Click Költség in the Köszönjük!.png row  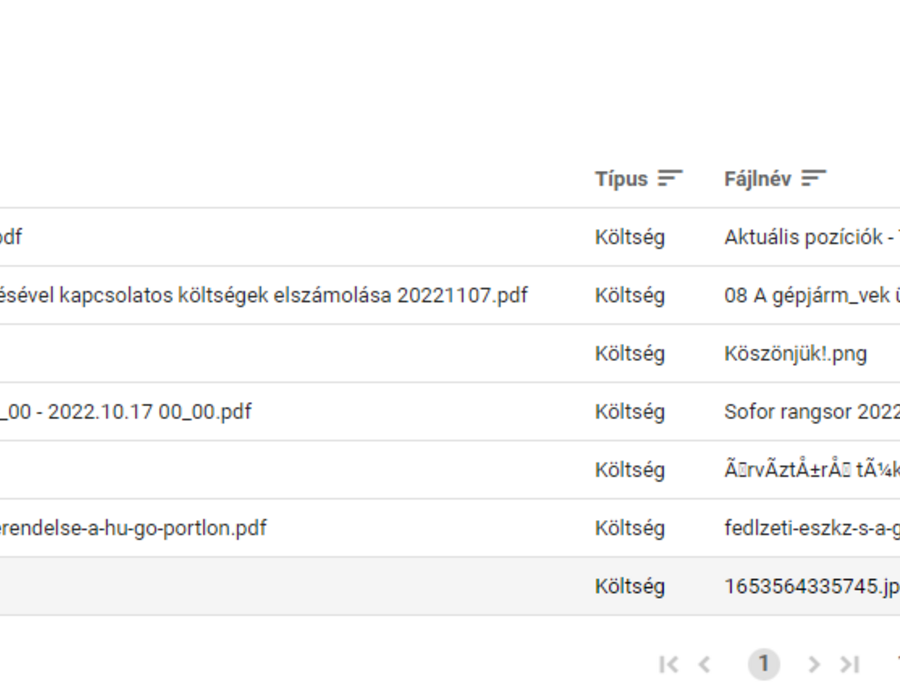[630, 353]
